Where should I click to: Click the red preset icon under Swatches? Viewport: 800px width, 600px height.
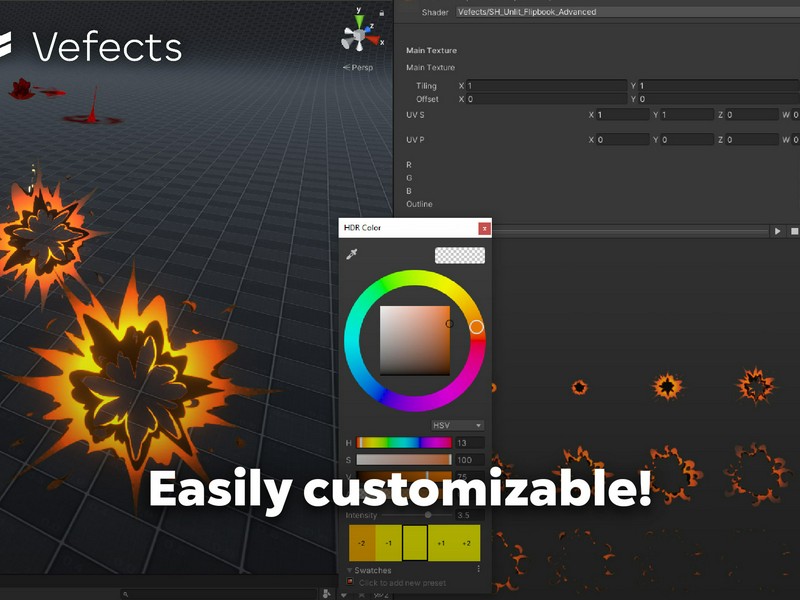(x=350, y=582)
